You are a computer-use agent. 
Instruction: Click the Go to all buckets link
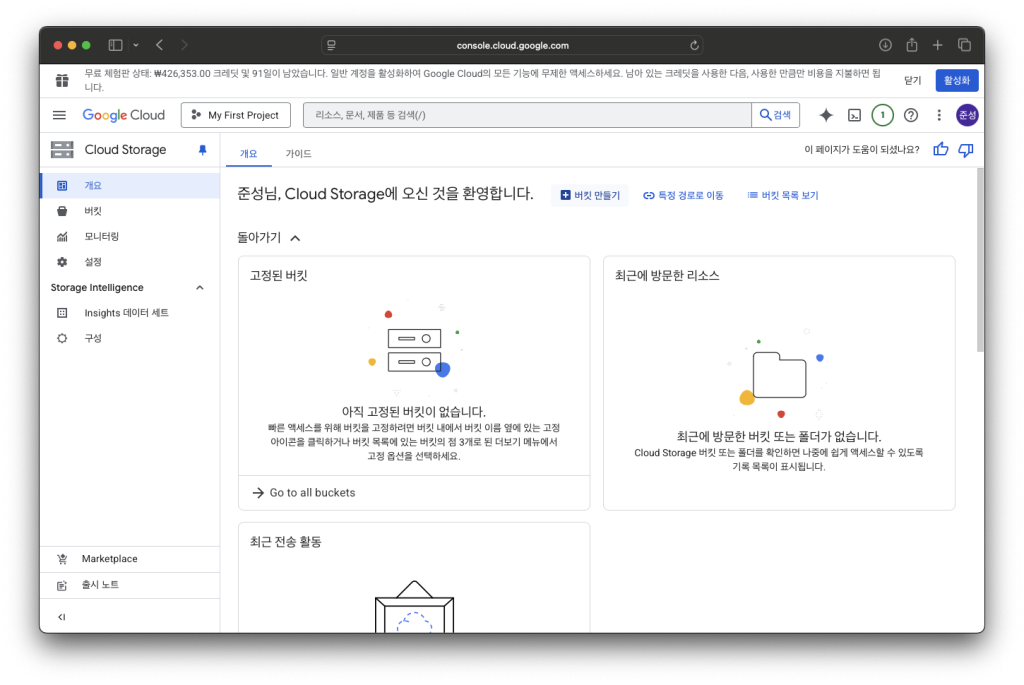tap(312, 493)
